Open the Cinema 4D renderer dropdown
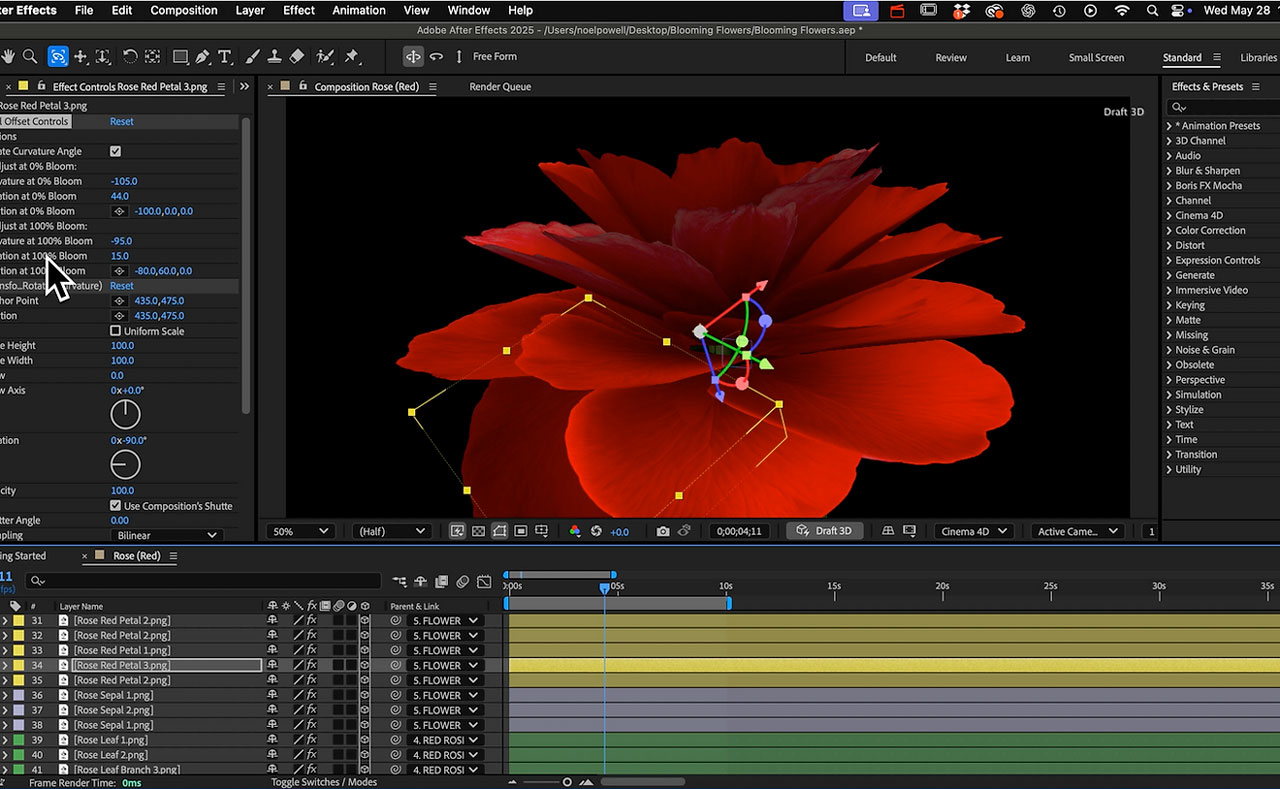Image resolution: width=1280 pixels, height=789 pixels. tap(974, 531)
